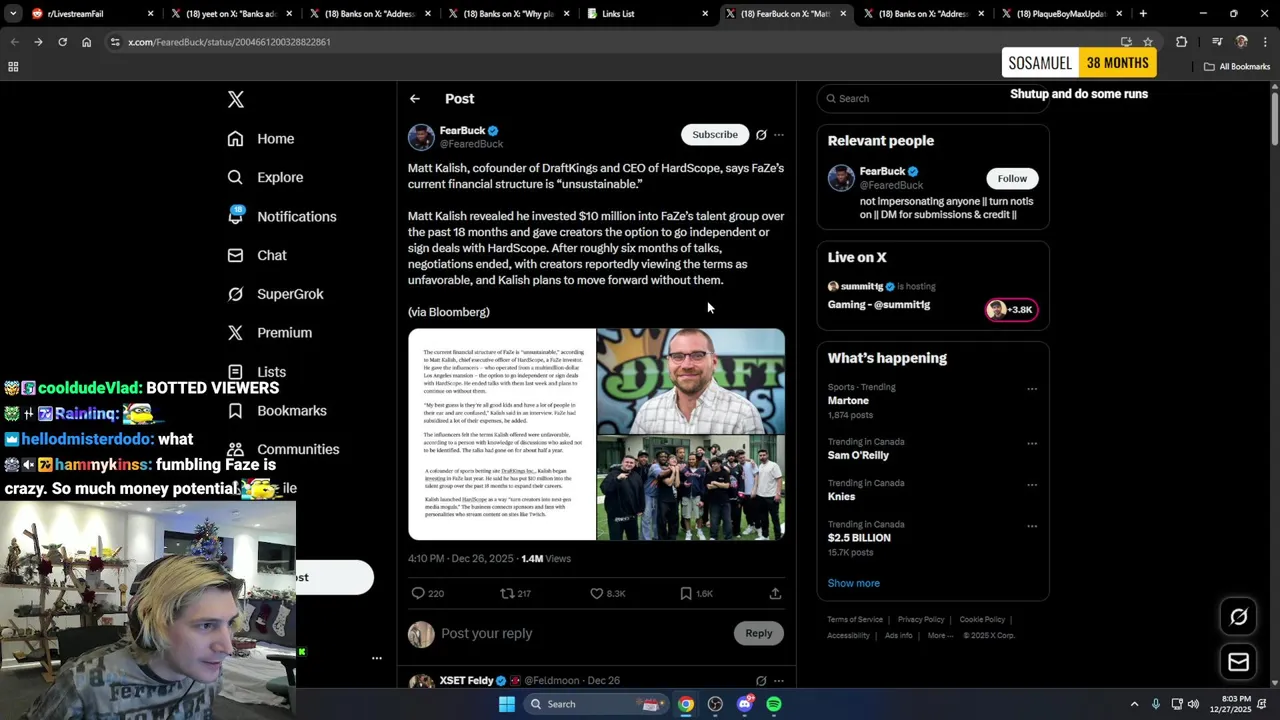The height and width of the screenshot is (720, 1280).
Task: Open more options for $2.5 BILLION trend
Action: pos(1032,526)
